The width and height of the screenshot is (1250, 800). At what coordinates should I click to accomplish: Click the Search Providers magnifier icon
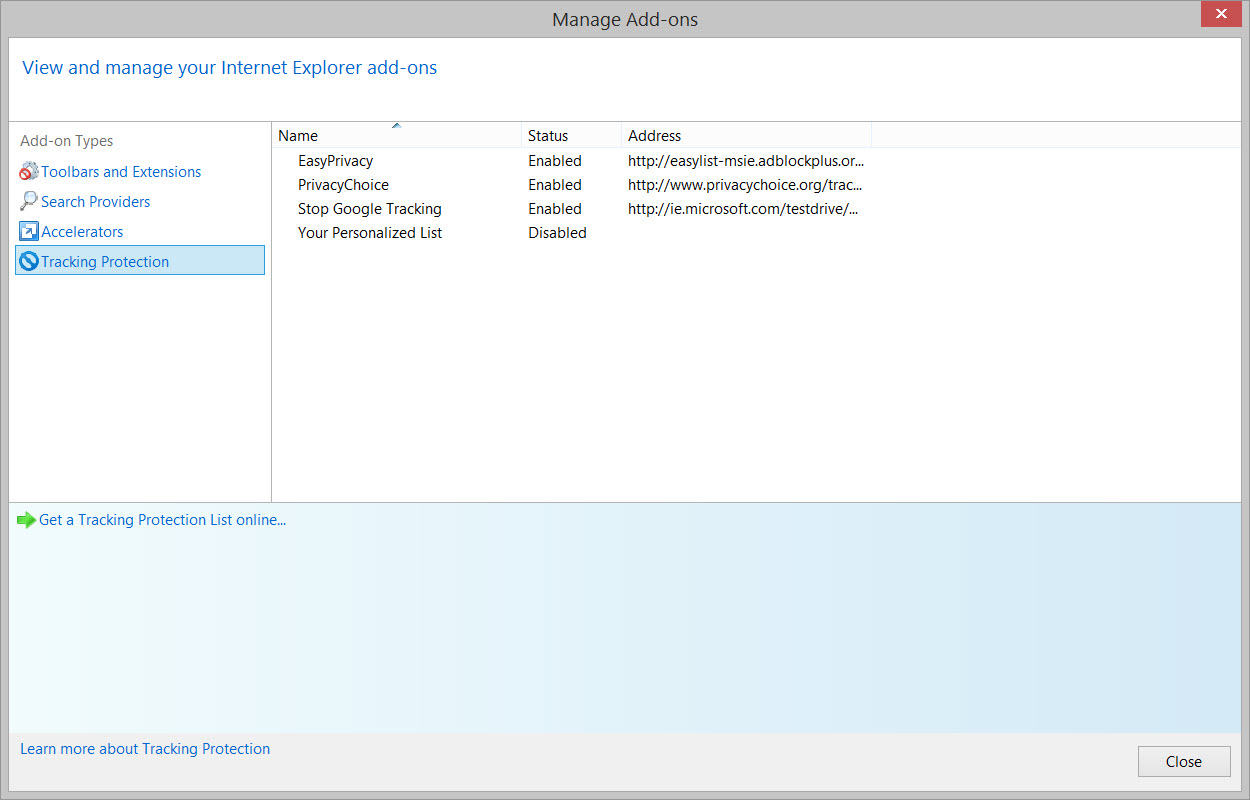[x=29, y=201]
